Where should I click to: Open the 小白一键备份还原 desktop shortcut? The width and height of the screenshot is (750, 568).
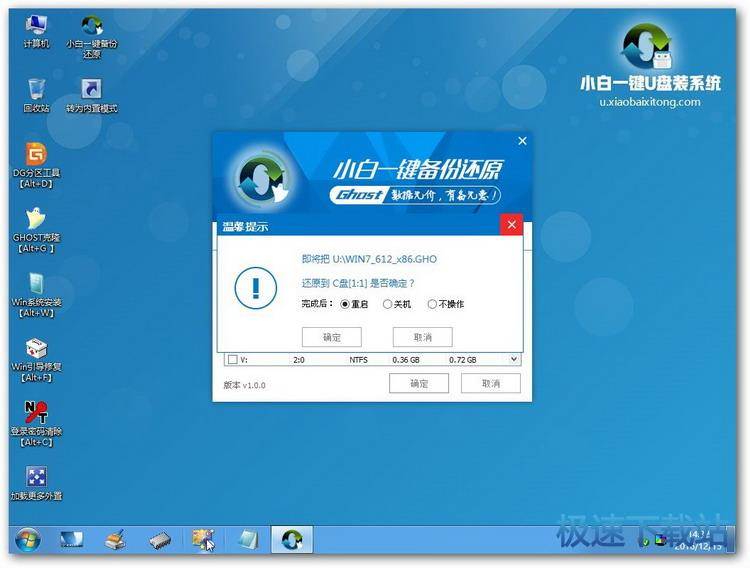point(92,37)
